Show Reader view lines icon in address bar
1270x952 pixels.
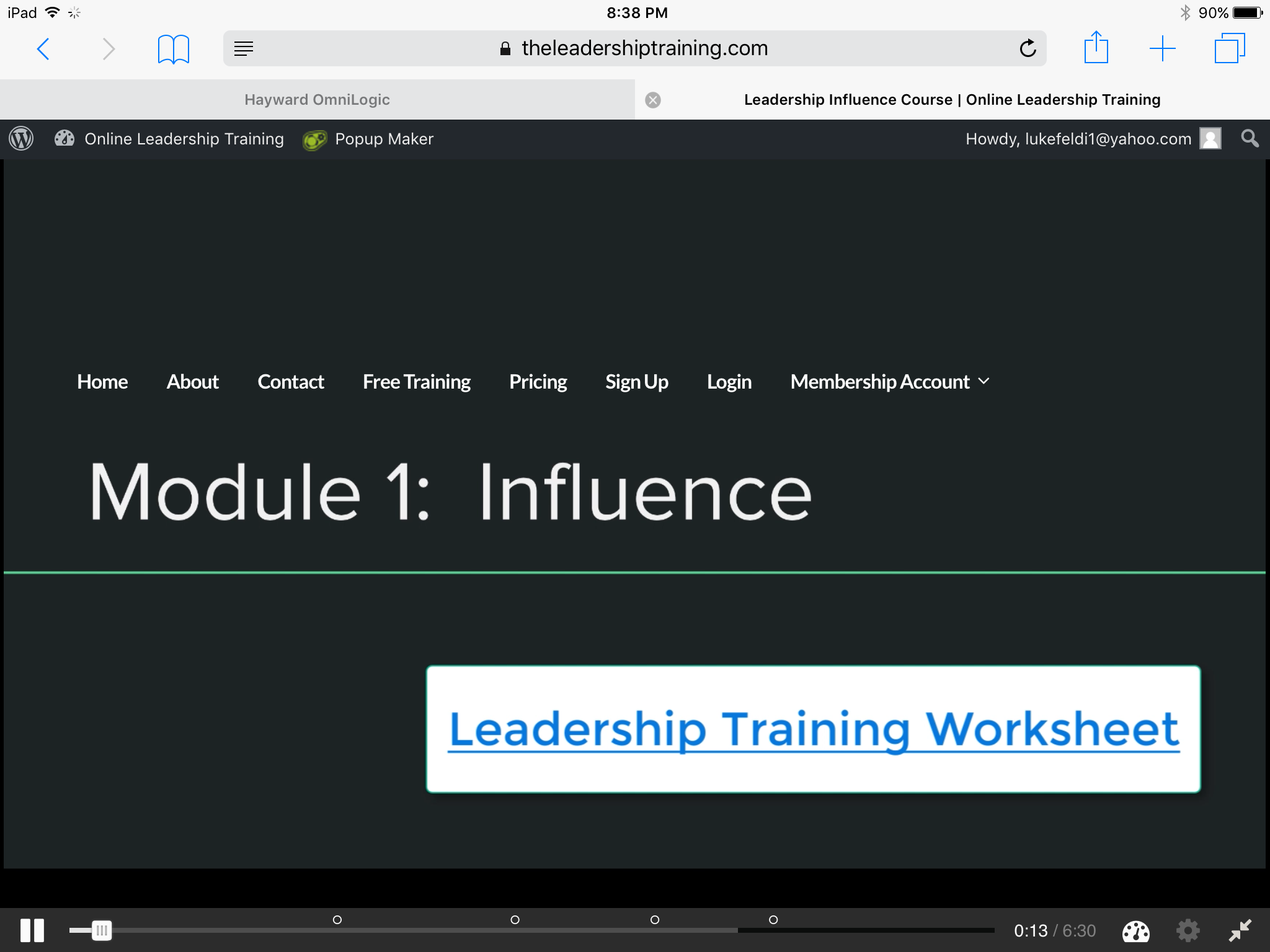(x=244, y=48)
